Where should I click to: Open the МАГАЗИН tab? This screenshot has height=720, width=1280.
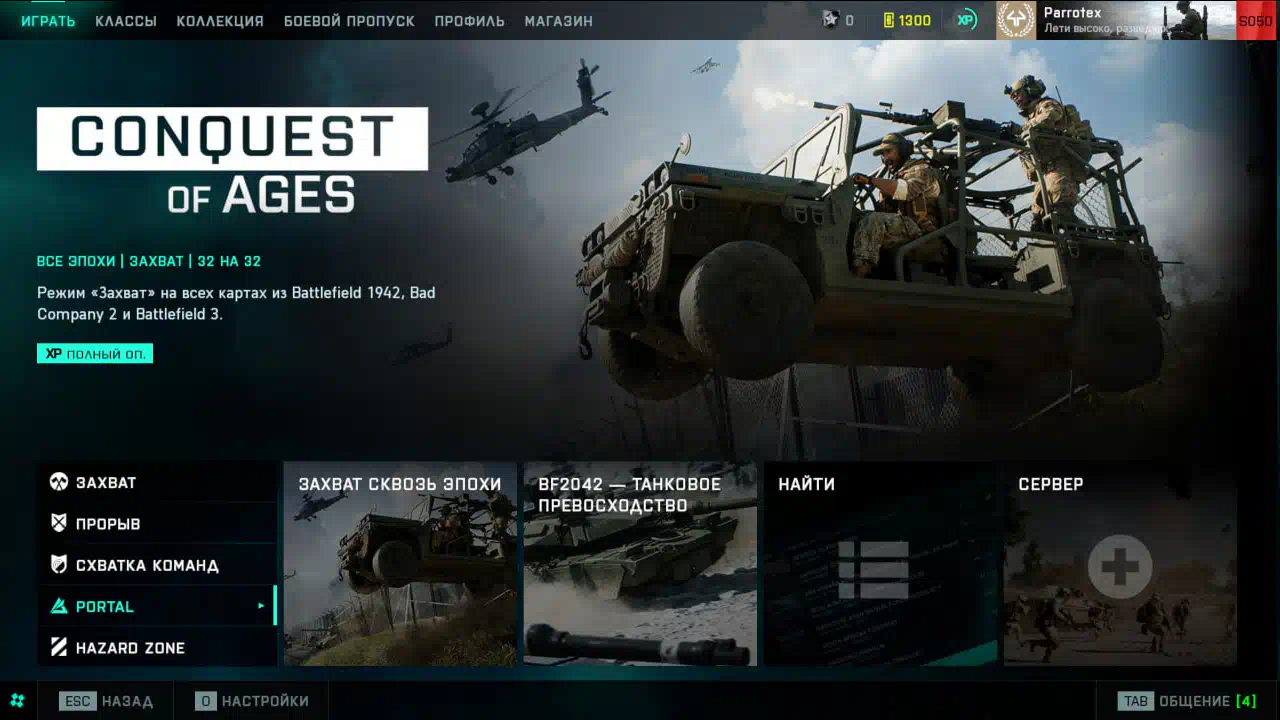[x=558, y=21]
